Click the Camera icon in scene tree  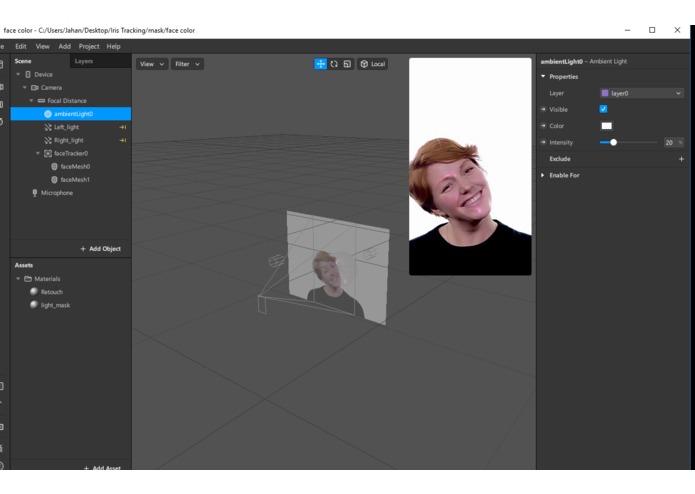(x=35, y=88)
